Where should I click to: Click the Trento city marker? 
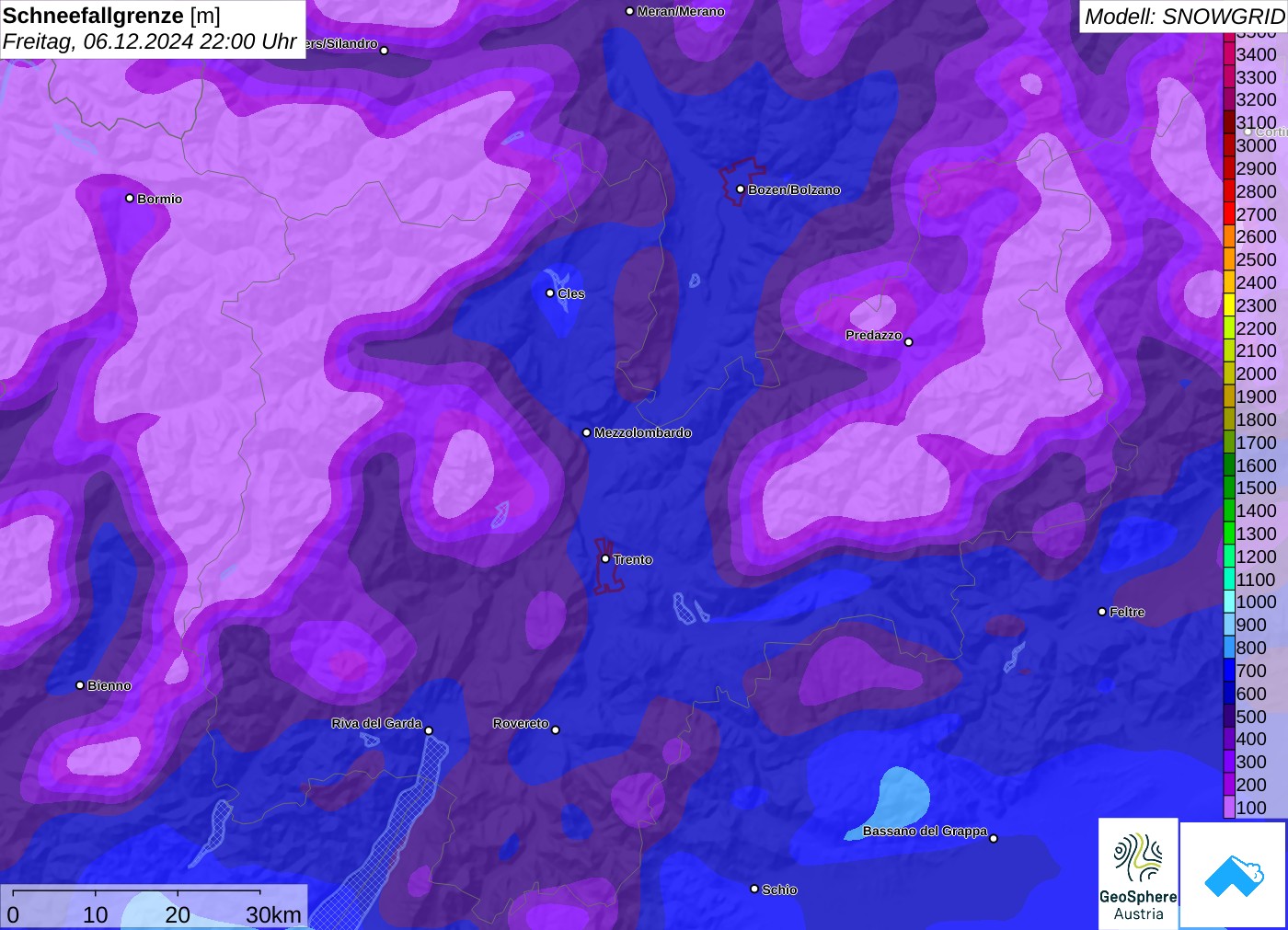[x=605, y=559]
